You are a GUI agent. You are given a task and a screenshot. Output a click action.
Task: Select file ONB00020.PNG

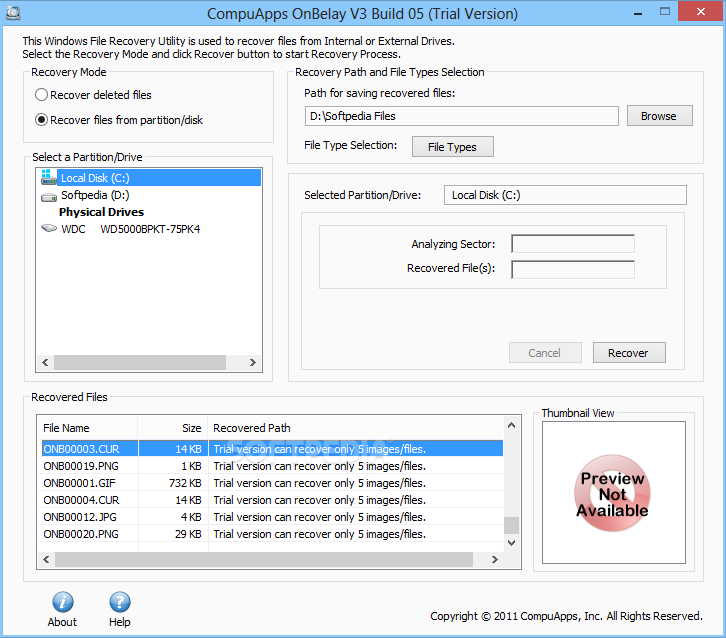click(81, 534)
